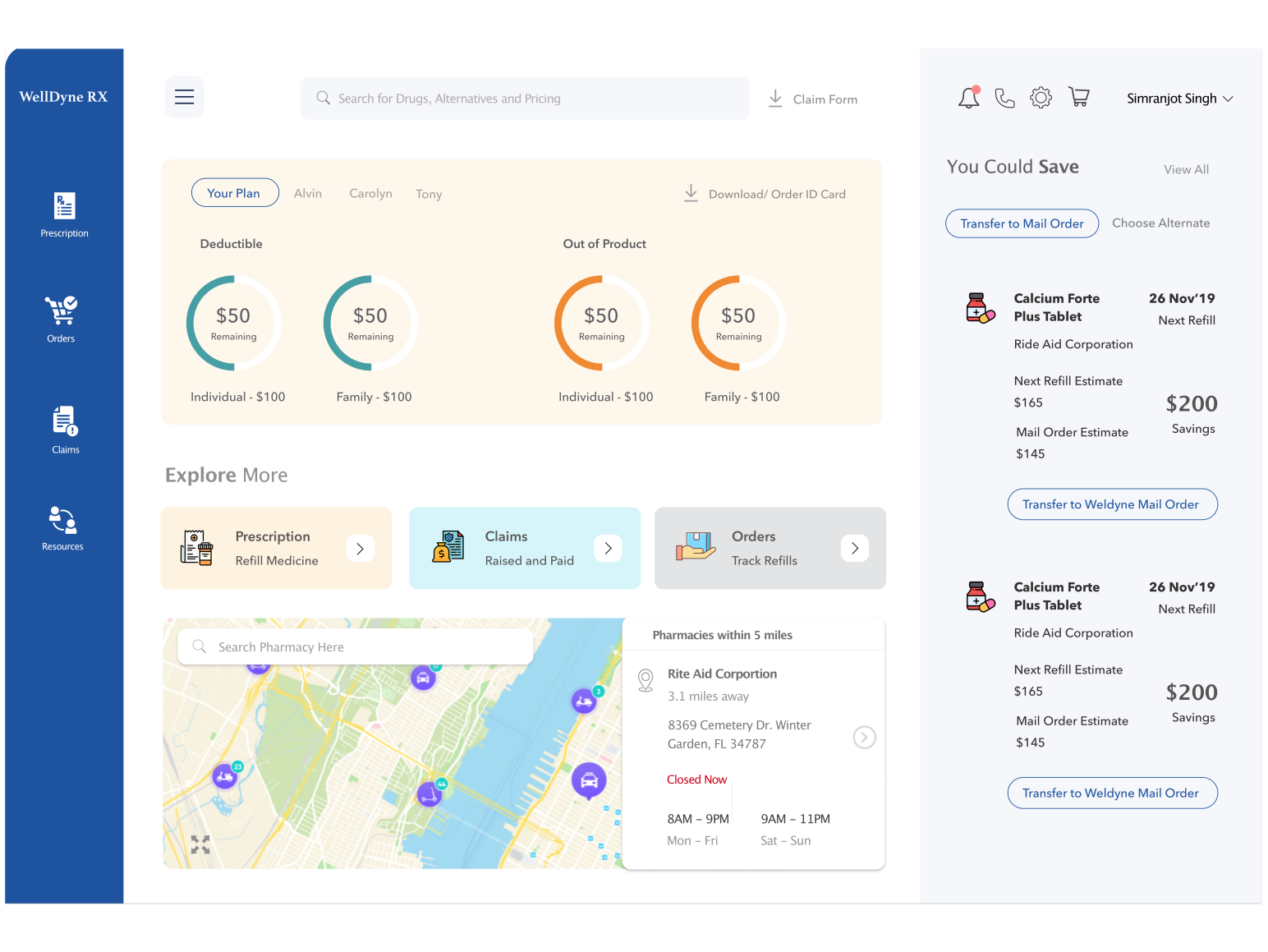
Task: Click Transfer to Weldyne Mail Order button
Action: click(x=1112, y=504)
